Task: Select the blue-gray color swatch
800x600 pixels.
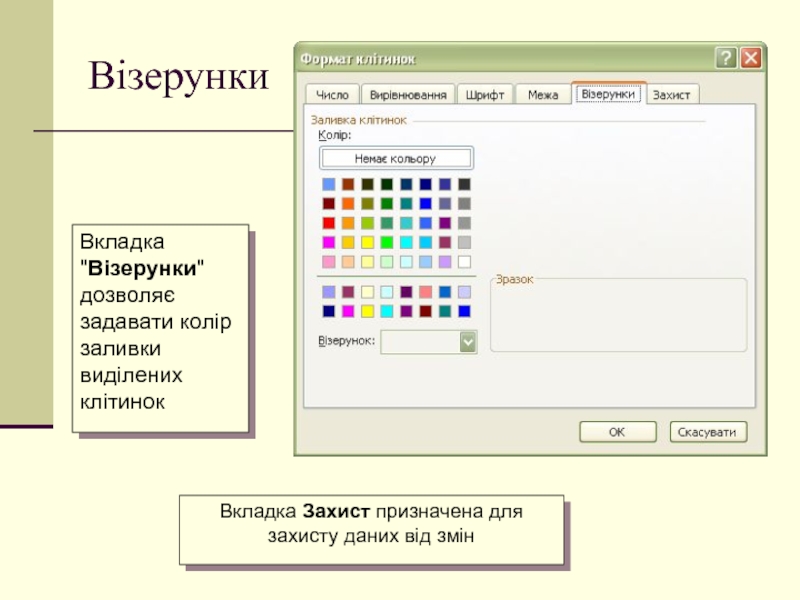Action: (x=445, y=204)
